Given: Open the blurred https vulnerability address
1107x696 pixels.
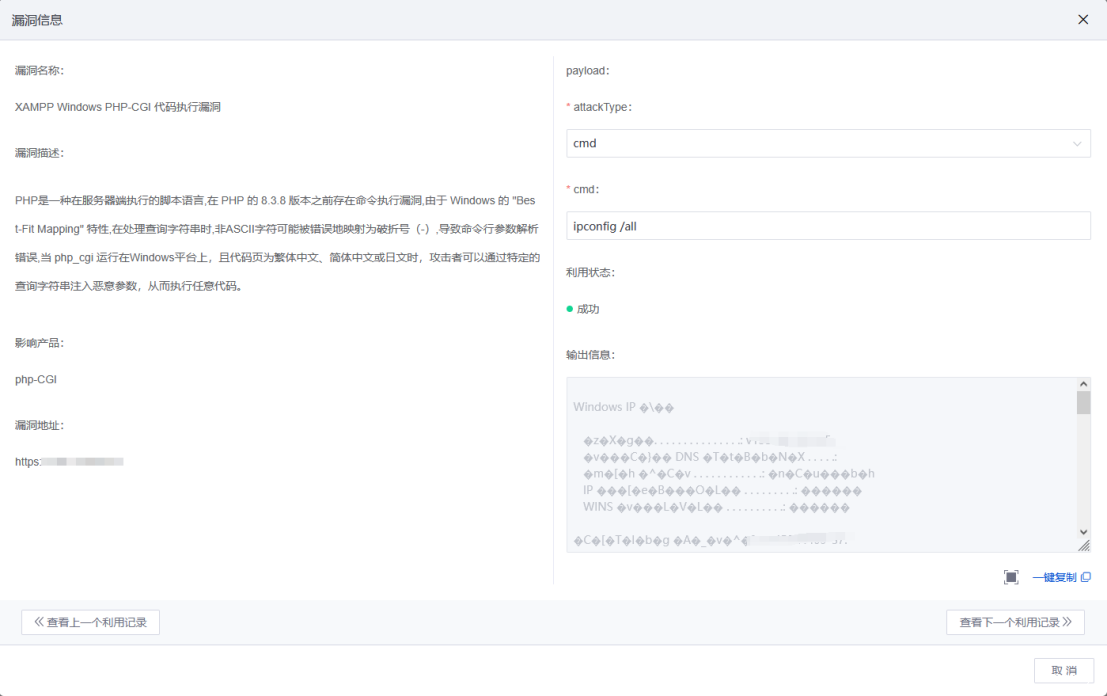Looking at the screenshot, I should point(69,462).
